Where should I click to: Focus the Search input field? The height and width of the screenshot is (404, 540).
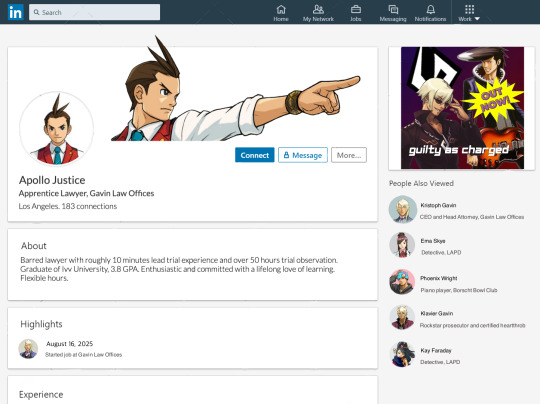pyautogui.click(x=94, y=12)
